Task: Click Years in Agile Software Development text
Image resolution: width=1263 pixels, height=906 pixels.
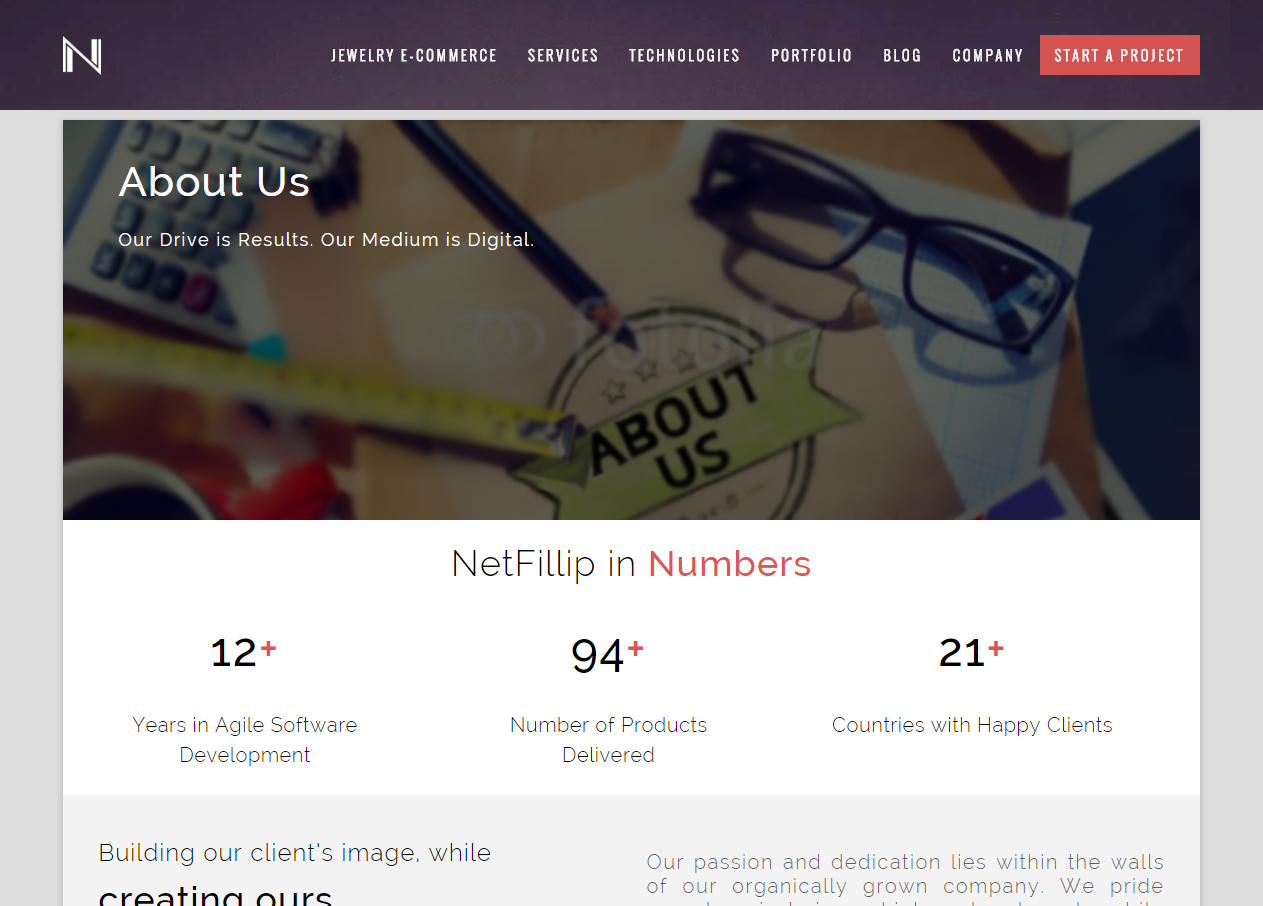Action: coord(245,740)
